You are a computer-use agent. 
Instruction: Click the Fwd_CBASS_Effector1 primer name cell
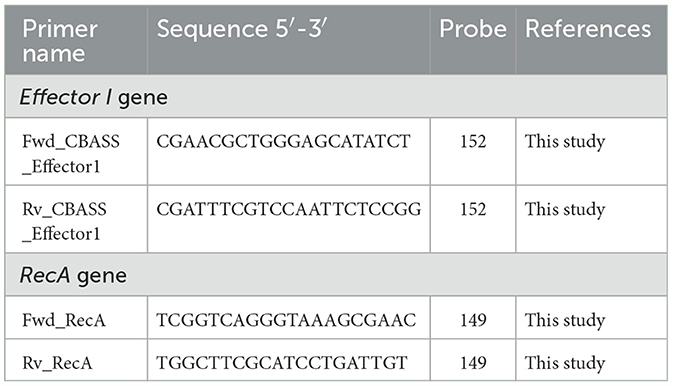coord(76,152)
